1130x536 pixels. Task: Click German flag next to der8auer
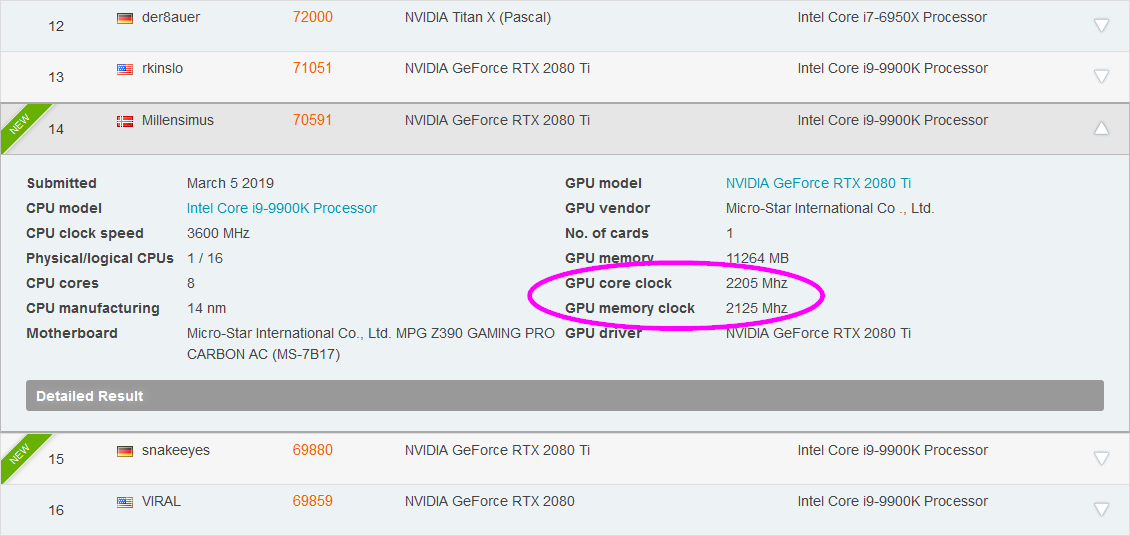[x=125, y=18]
